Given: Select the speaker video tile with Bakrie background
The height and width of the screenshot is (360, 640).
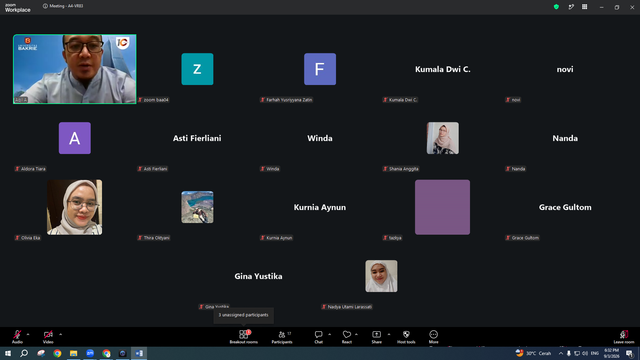Looking at the screenshot, I should tap(75, 69).
